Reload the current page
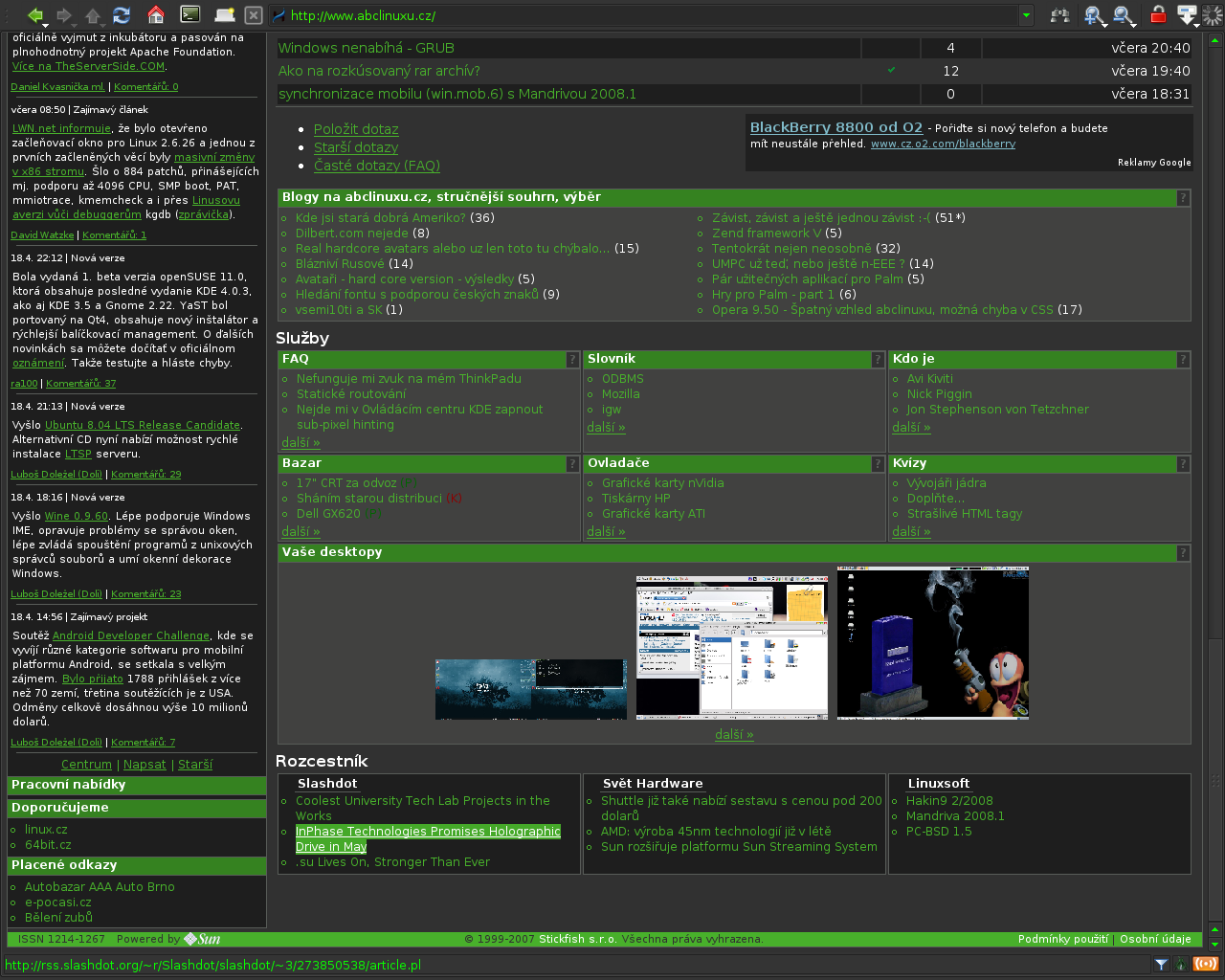Screen dimensions: 1225x980 click(x=122, y=15)
